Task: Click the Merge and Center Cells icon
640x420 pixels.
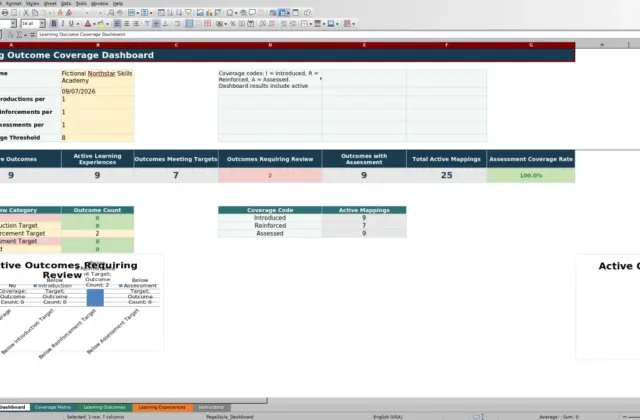Action: tap(189, 24)
